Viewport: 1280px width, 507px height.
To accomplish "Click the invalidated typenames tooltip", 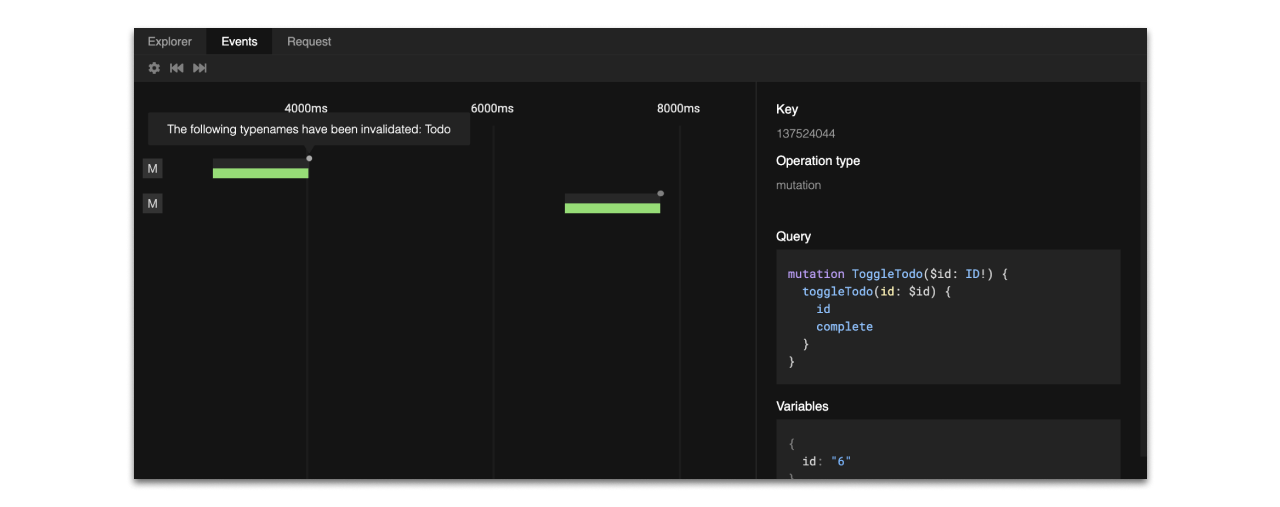I will pyautogui.click(x=309, y=129).
